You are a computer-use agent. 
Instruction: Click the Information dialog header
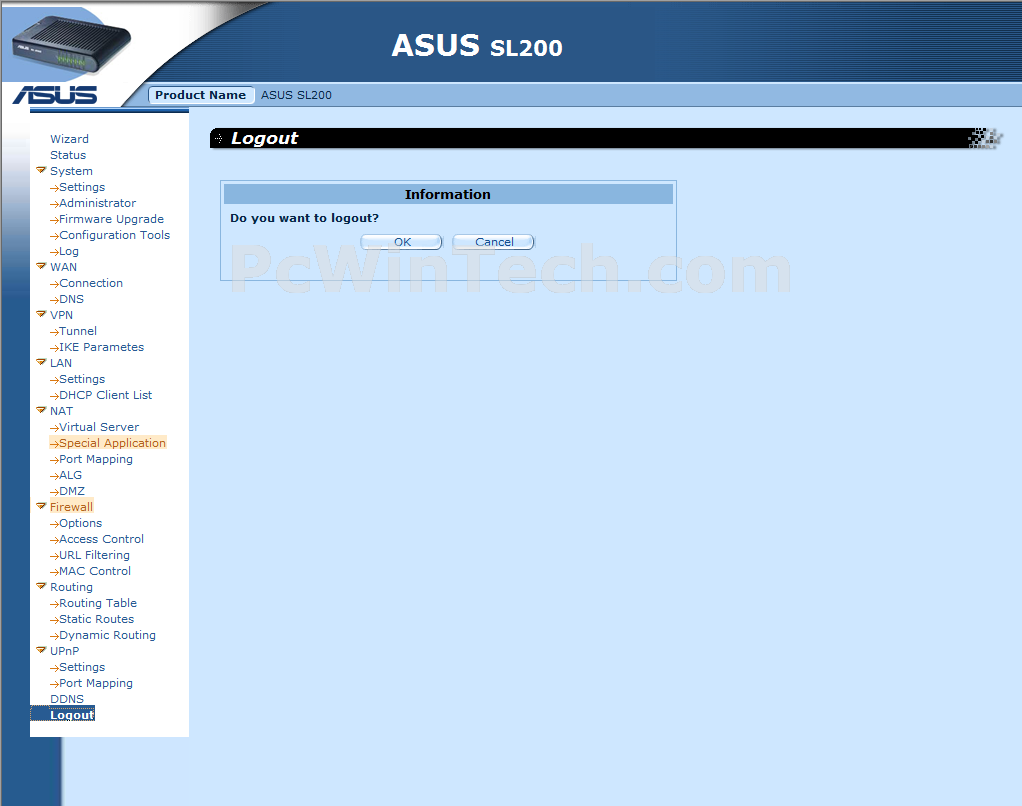coord(448,194)
